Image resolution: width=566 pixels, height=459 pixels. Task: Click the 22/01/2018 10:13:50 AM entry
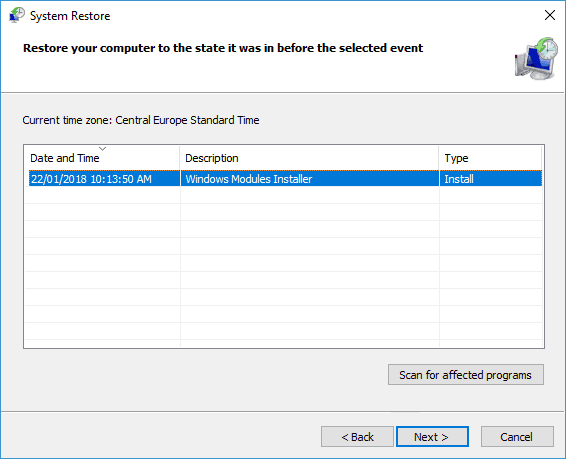pos(91,179)
